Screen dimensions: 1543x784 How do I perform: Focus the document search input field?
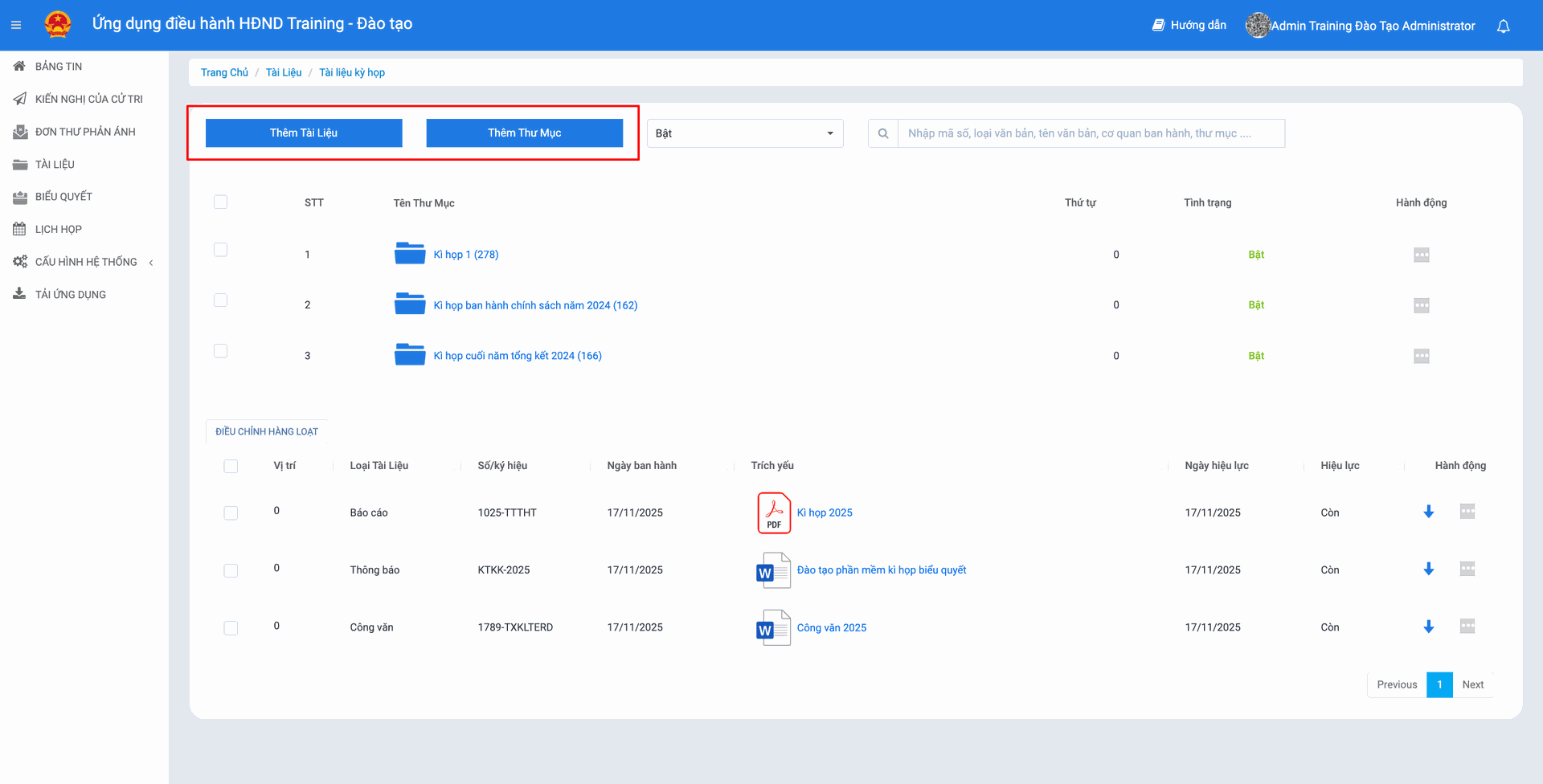pyautogui.click(x=1090, y=133)
